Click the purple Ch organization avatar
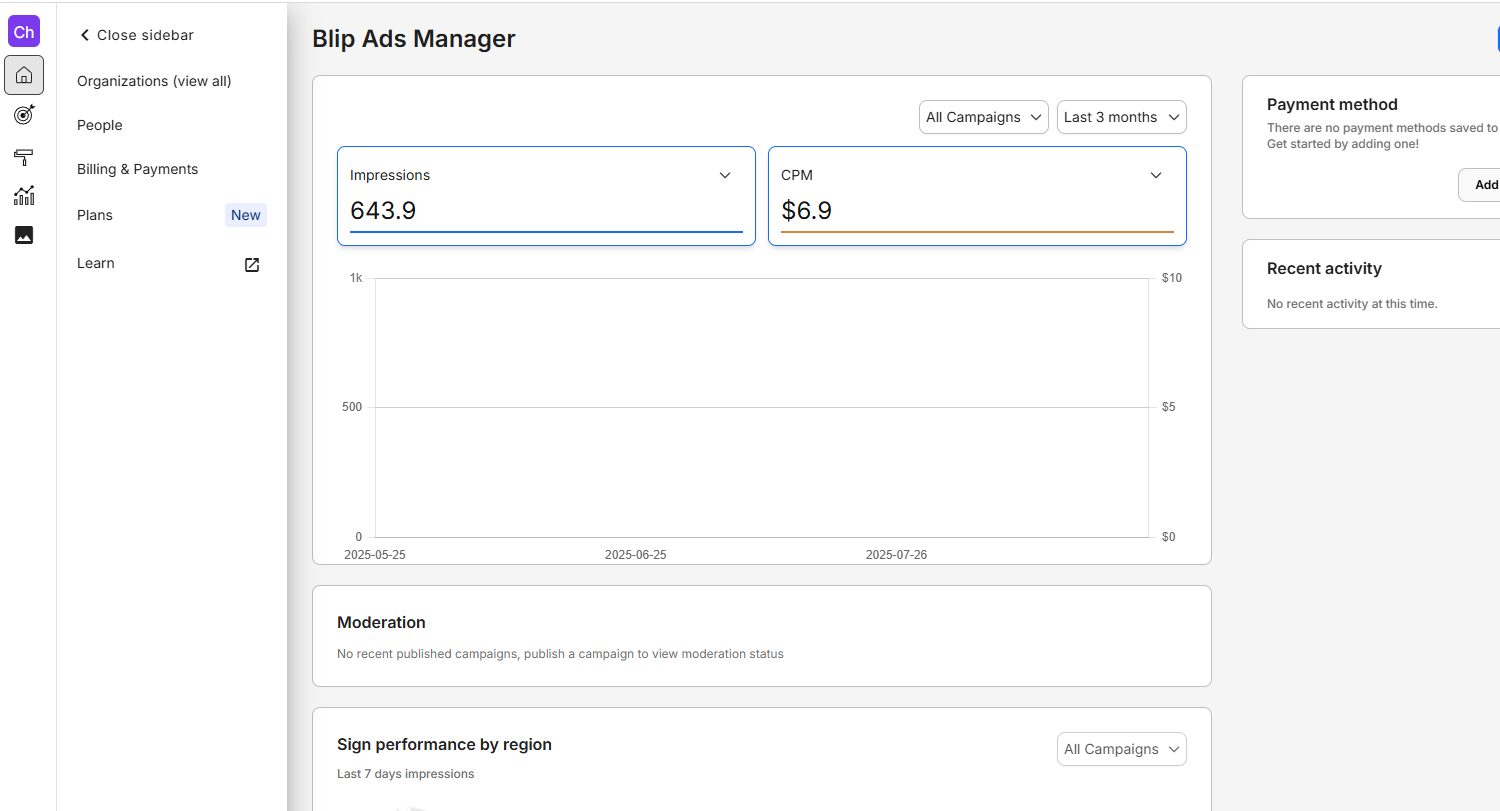Viewport: 1500px width, 811px height. coord(24,31)
